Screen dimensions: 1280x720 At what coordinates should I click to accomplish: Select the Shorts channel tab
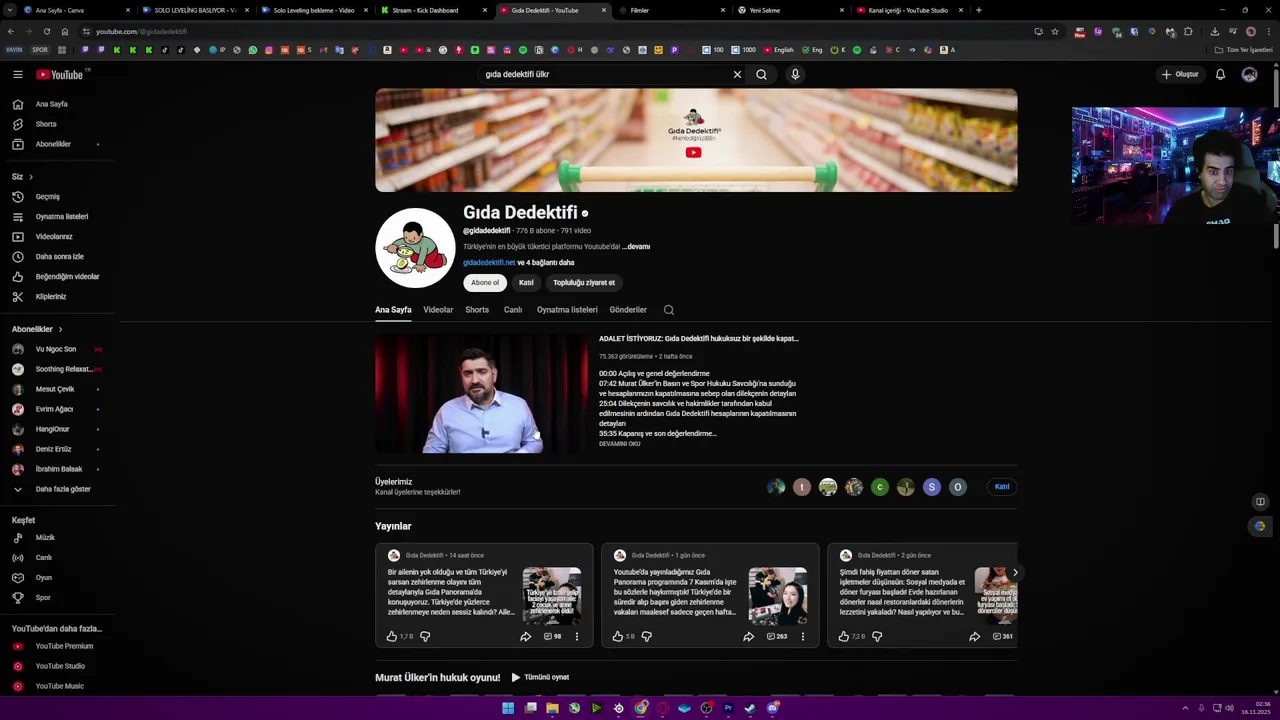tap(477, 310)
